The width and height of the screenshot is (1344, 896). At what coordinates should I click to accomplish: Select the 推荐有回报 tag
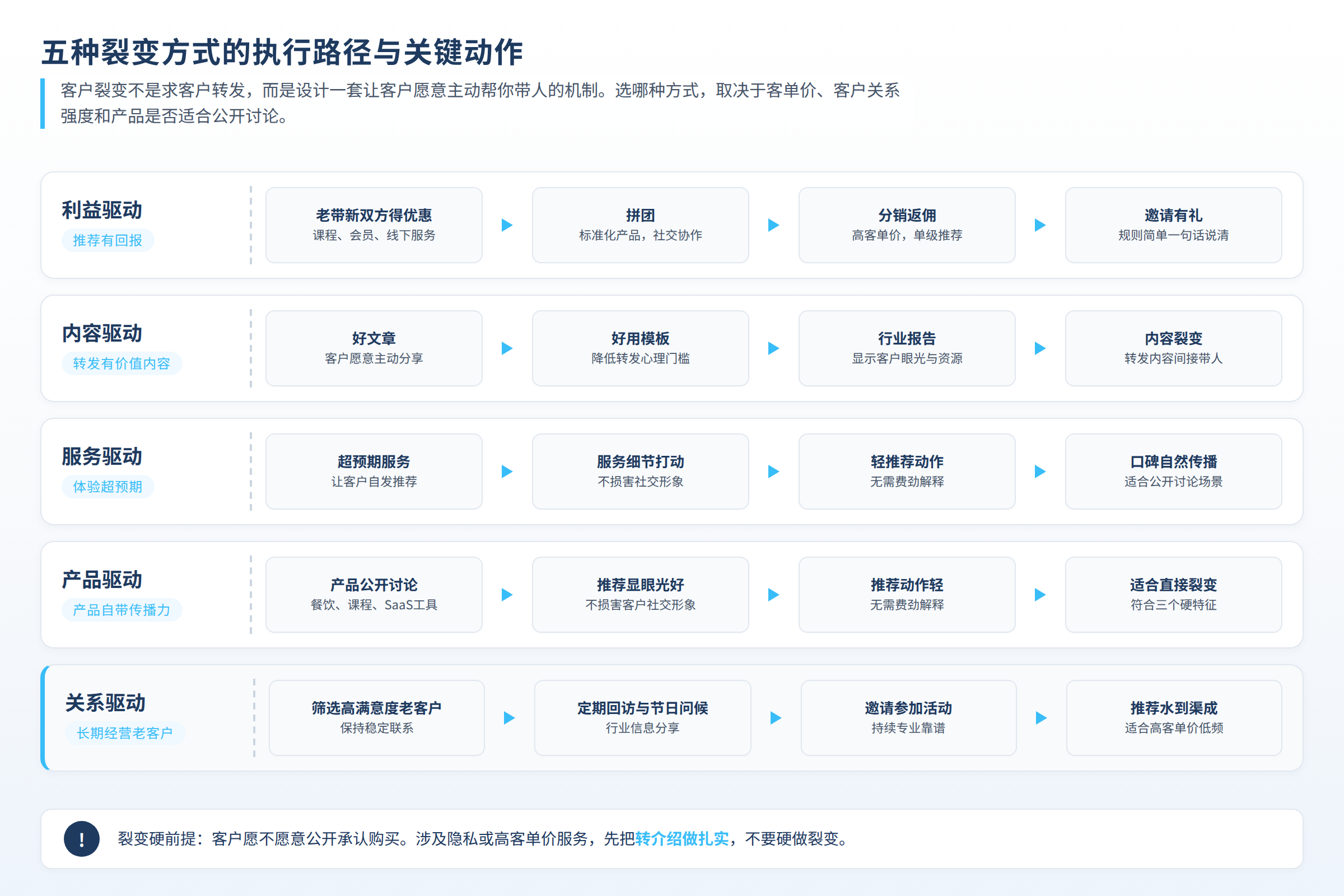click(108, 241)
